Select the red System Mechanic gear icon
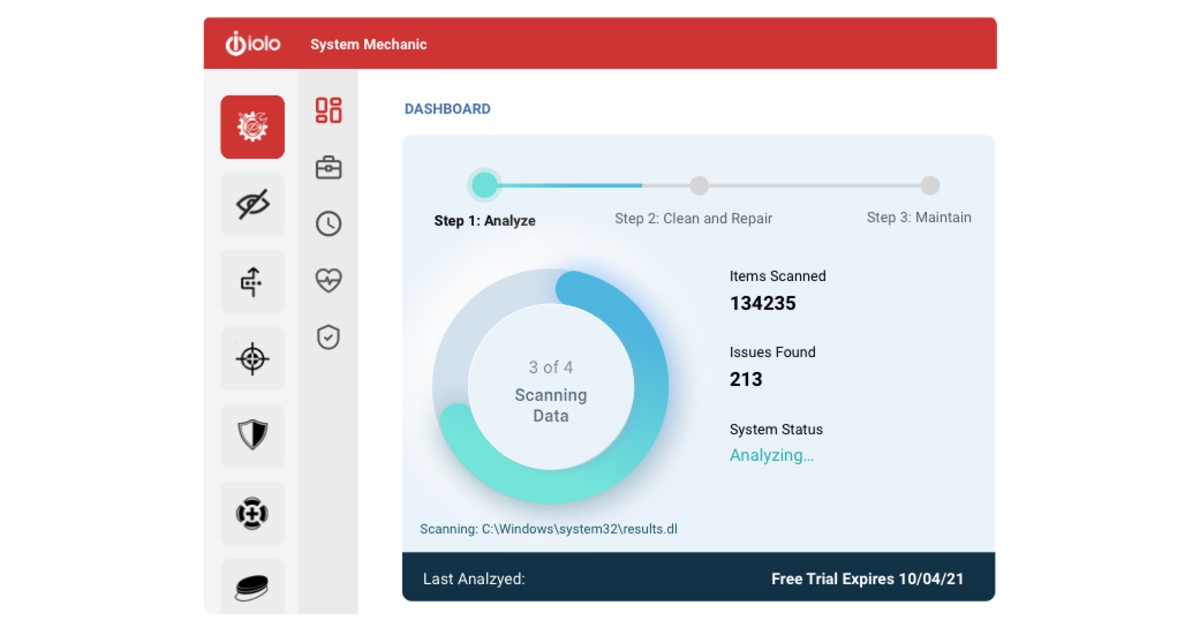 (252, 127)
